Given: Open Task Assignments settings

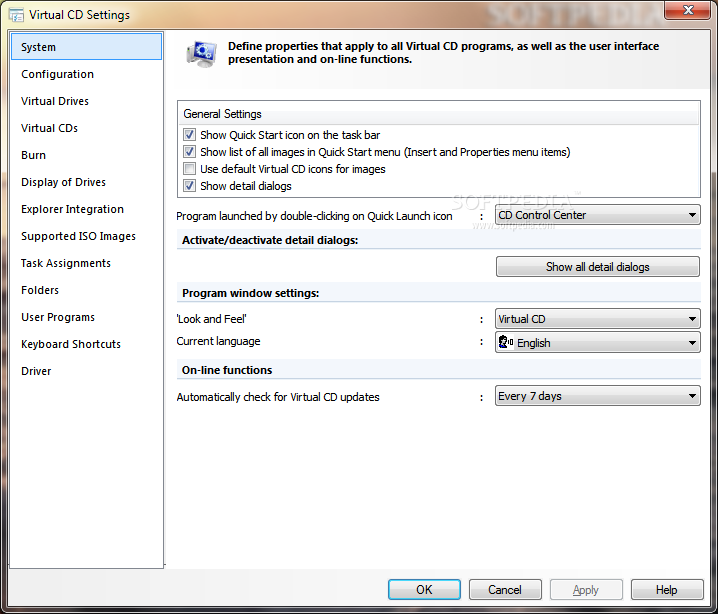Looking at the screenshot, I should (87, 263).
